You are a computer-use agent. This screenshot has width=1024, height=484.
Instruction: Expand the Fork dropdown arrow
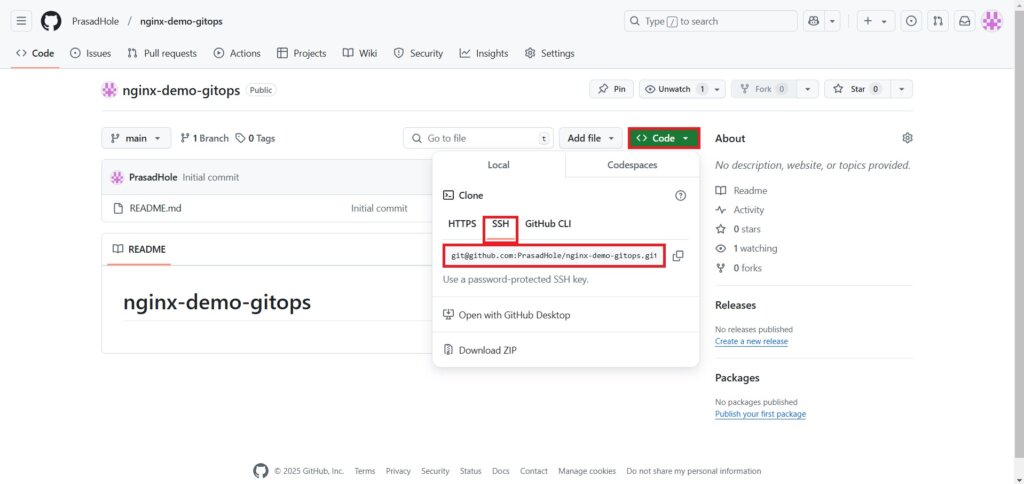pos(808,89)
